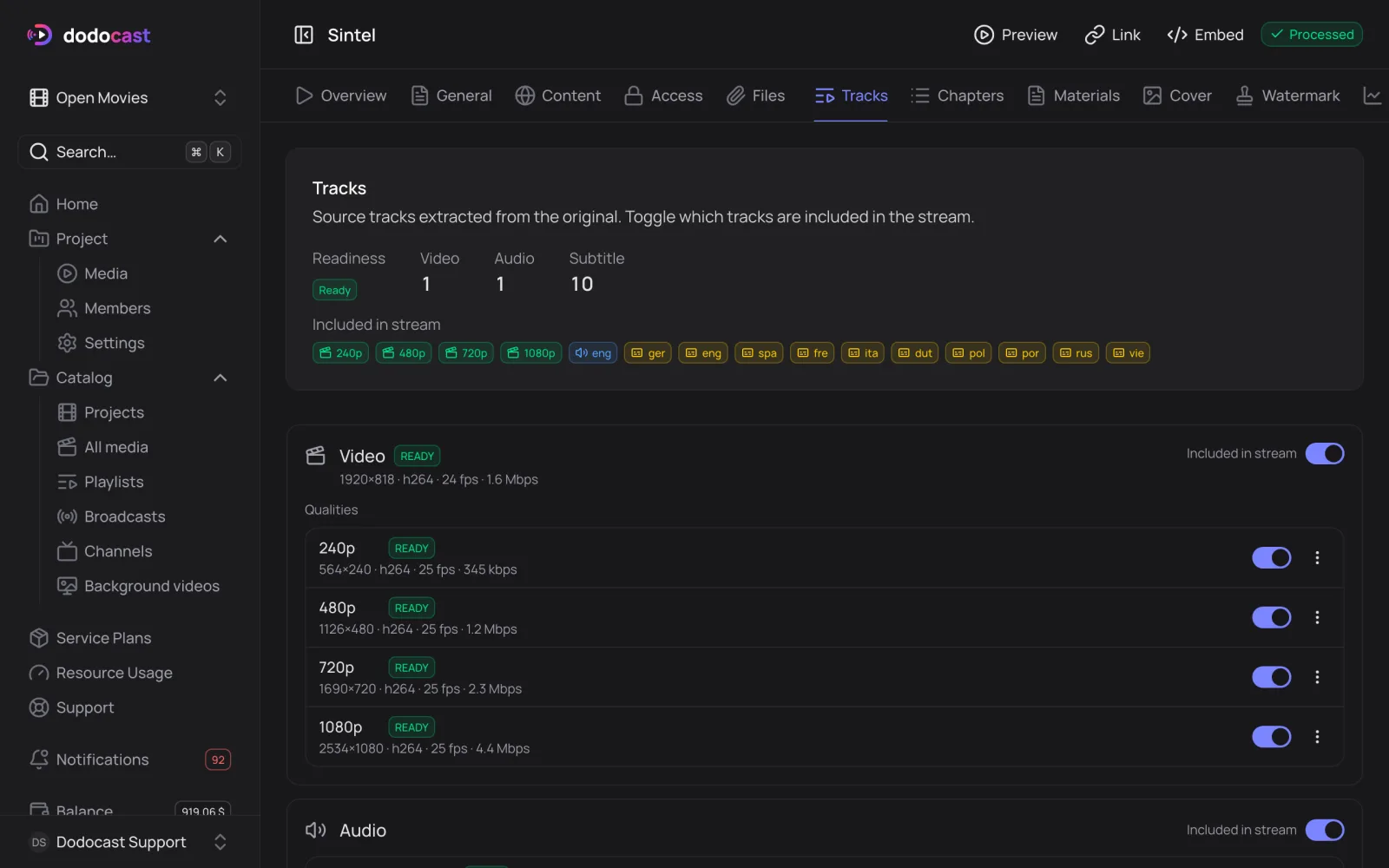Collapse the sidebar panel icon beside Sintel
The height and width of the screenshot is (868, 1389).
(x=304, y=35)
